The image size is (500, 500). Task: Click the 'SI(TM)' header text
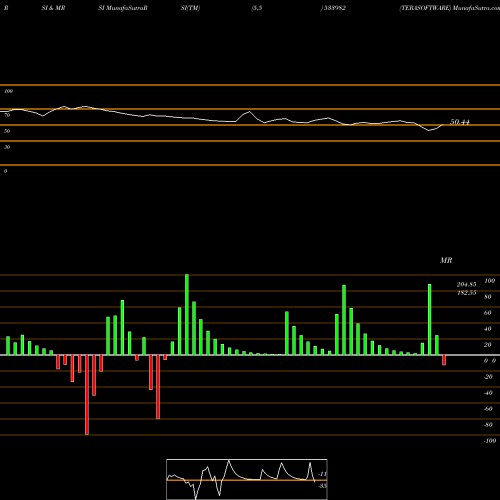tap(190, 8)
